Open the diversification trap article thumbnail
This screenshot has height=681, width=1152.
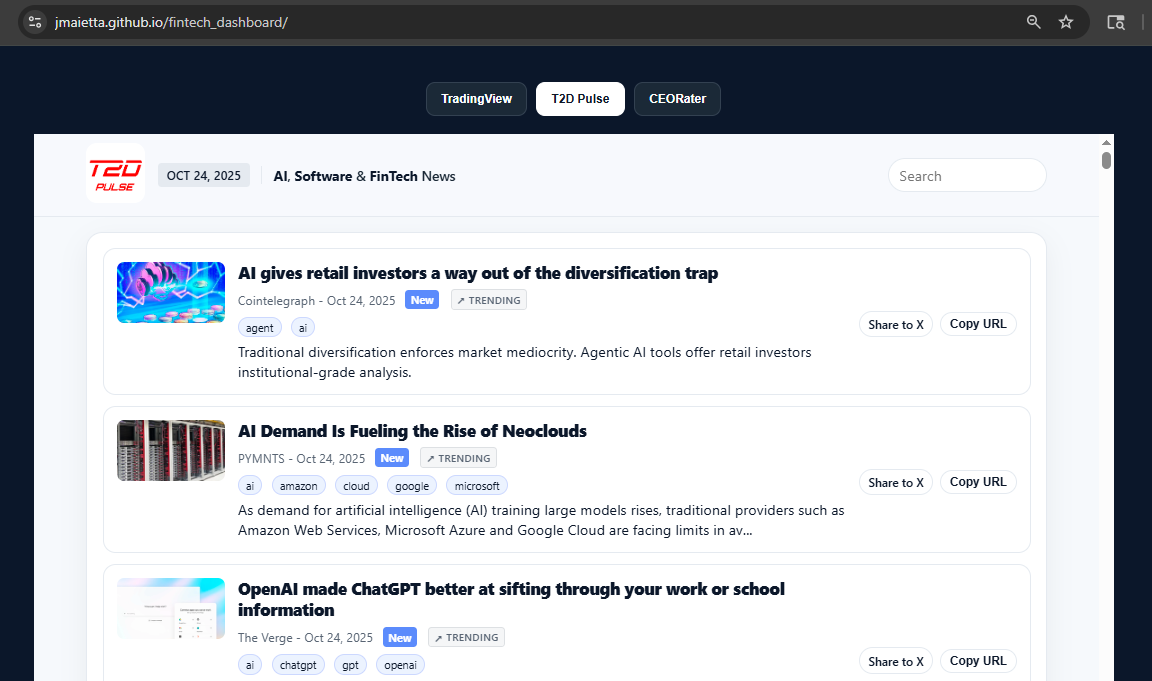pos(171,292)
